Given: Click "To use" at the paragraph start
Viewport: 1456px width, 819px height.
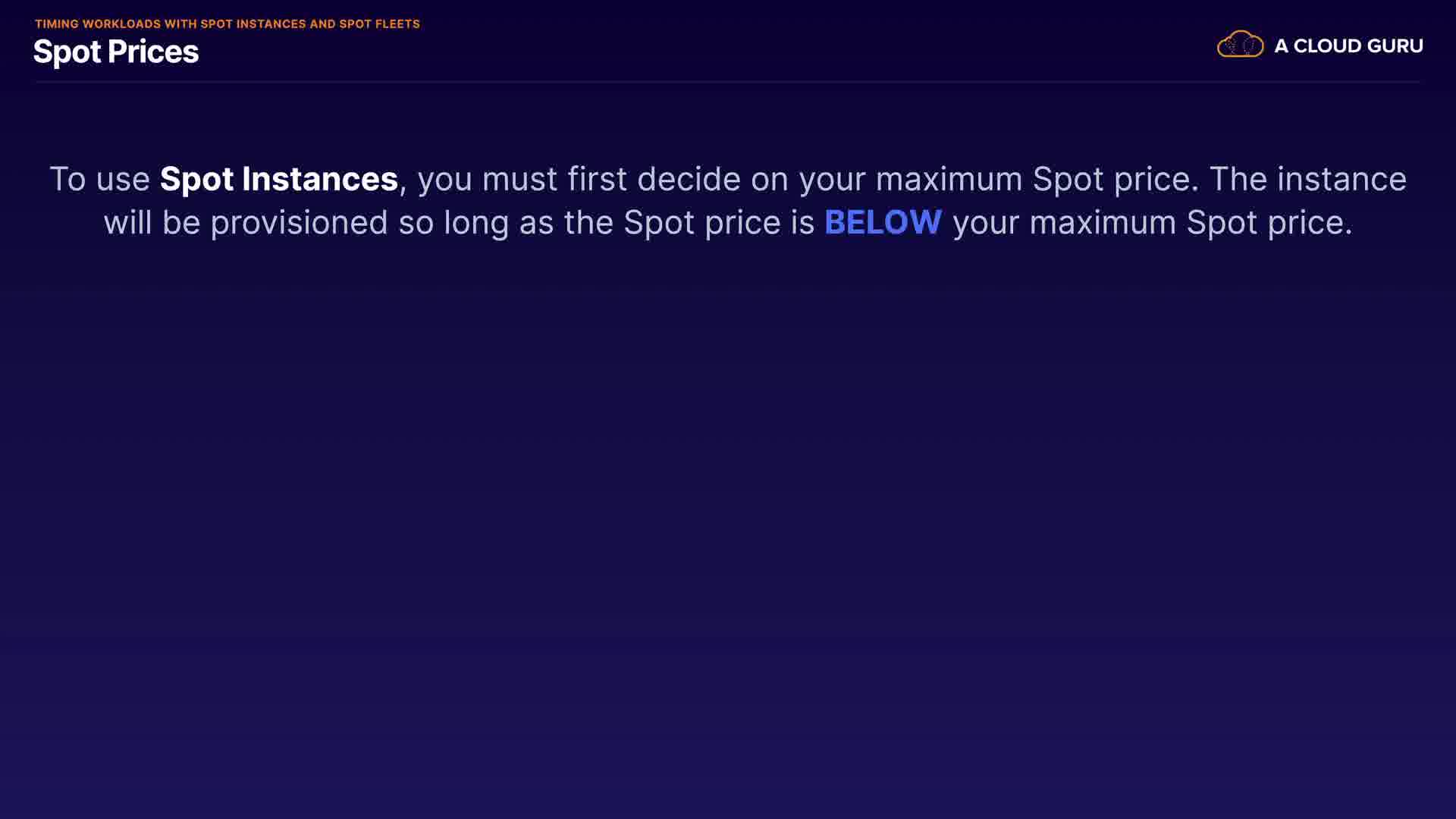Looking at the screenshot, I should point(99,180).
